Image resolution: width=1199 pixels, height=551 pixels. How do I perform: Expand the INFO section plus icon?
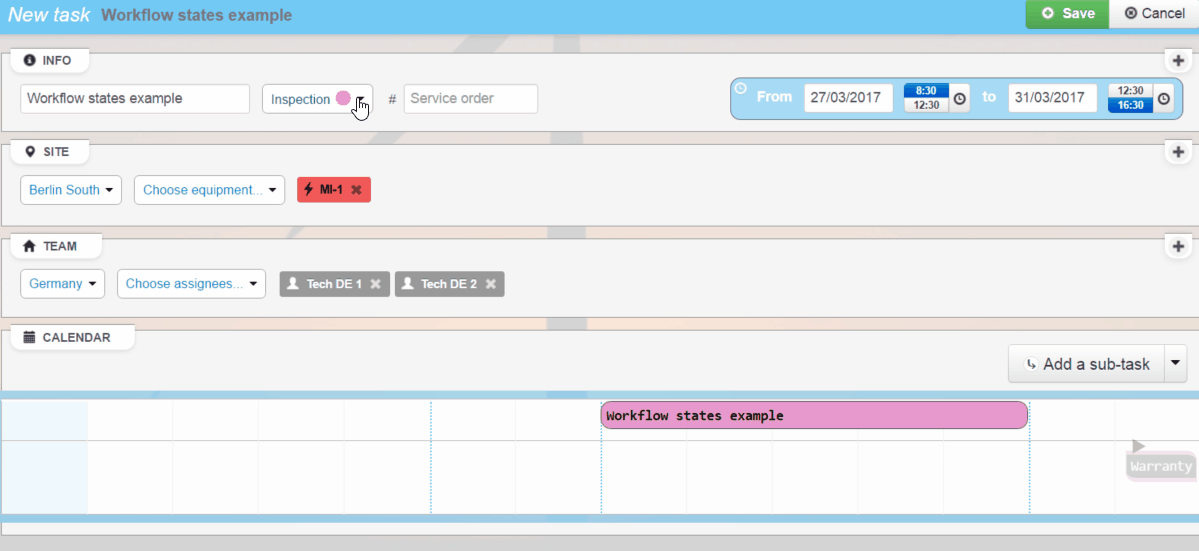(1178, 61)
